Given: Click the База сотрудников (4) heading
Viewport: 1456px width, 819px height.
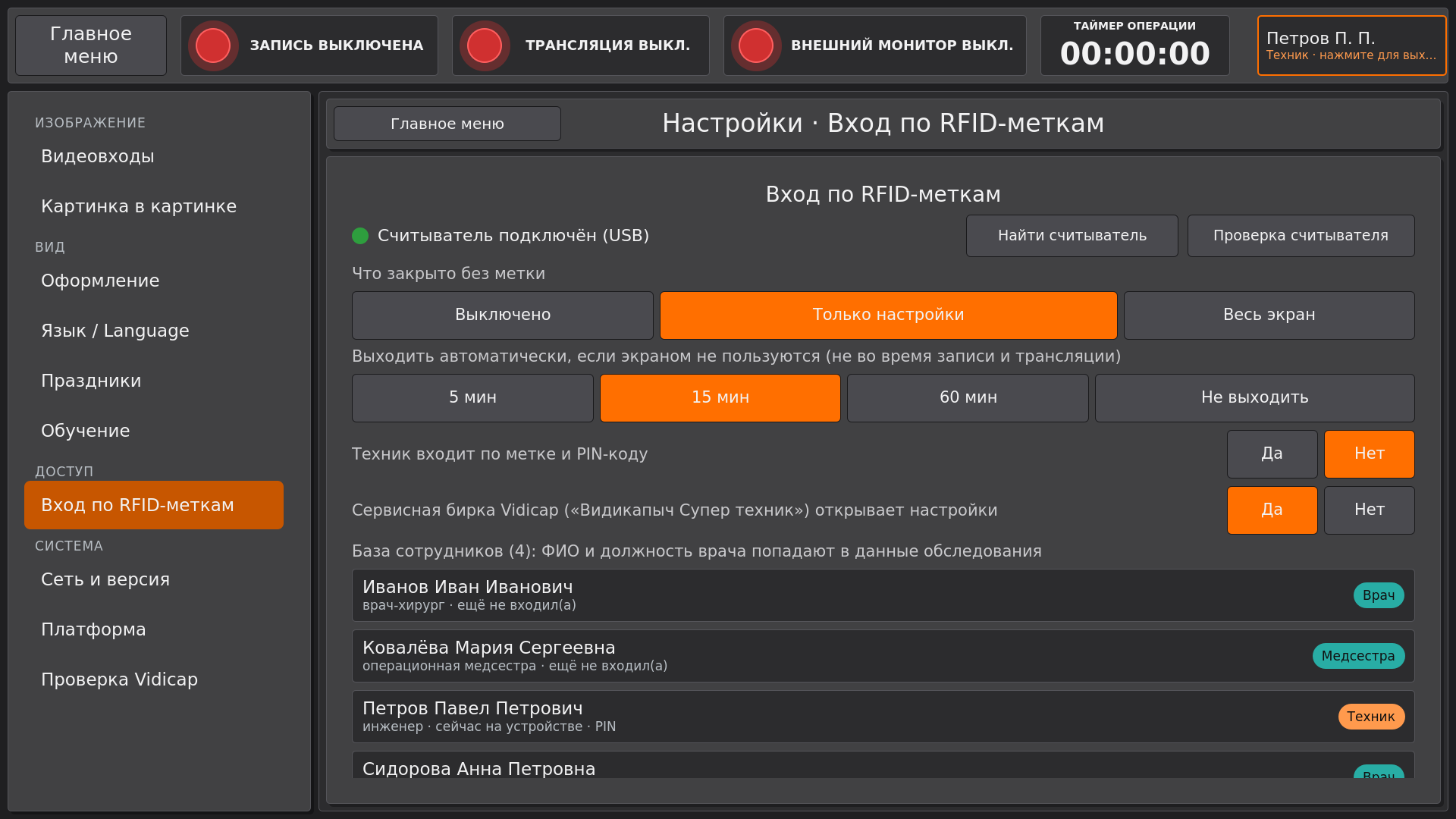Looking at the screenshot, I should tap(697, 551).
